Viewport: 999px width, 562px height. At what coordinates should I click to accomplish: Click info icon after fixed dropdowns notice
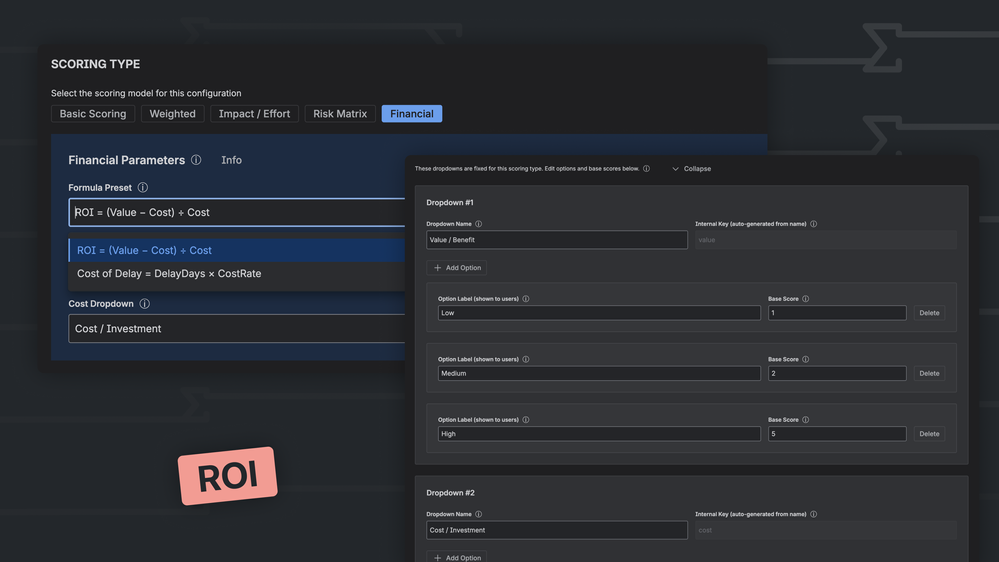646,168
